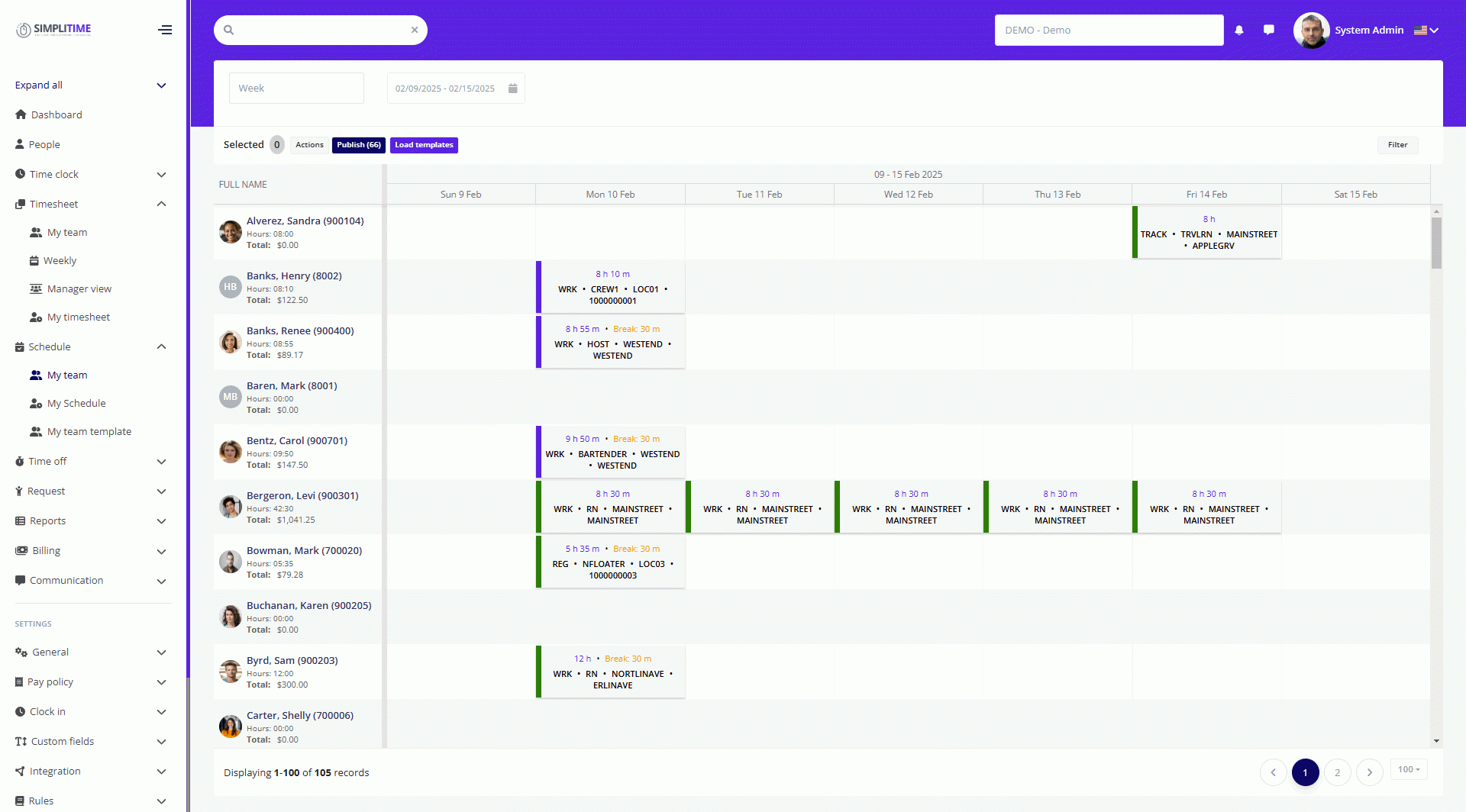
Task: Click next page arrow
Action: [x=1369, y=772]
